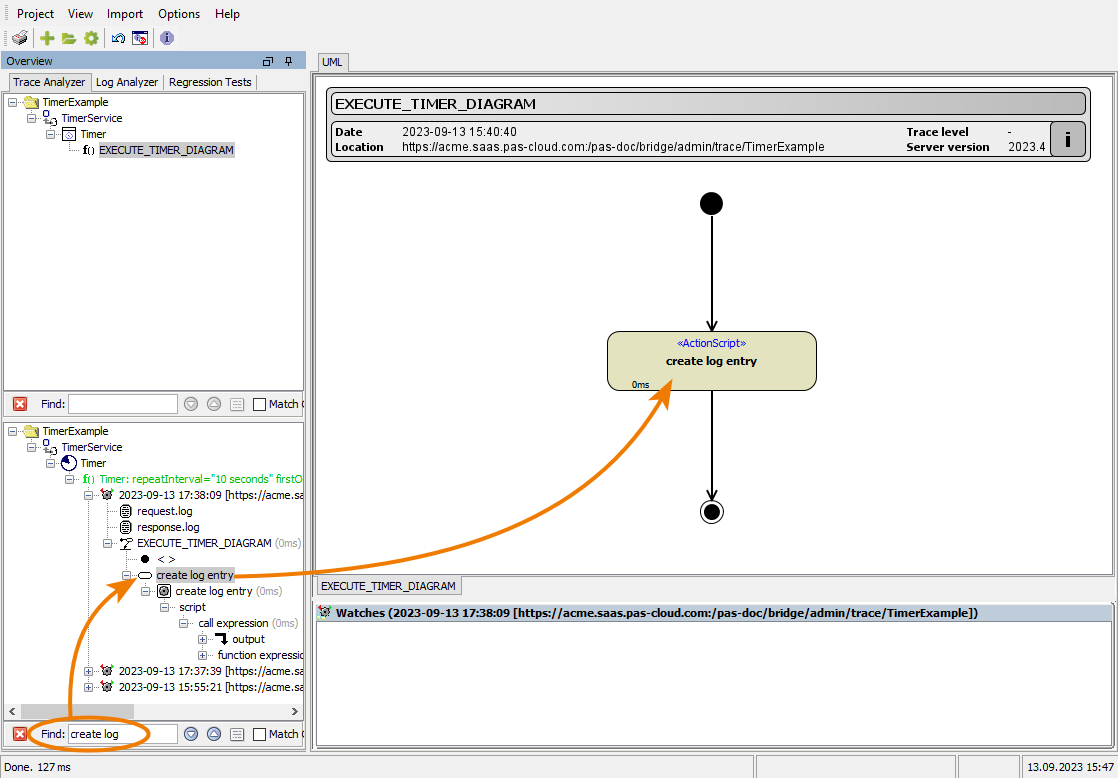Close the lower find bar with red X
Image resolution: width=1118 pixels, height=778 pixels.
(20, 734)
